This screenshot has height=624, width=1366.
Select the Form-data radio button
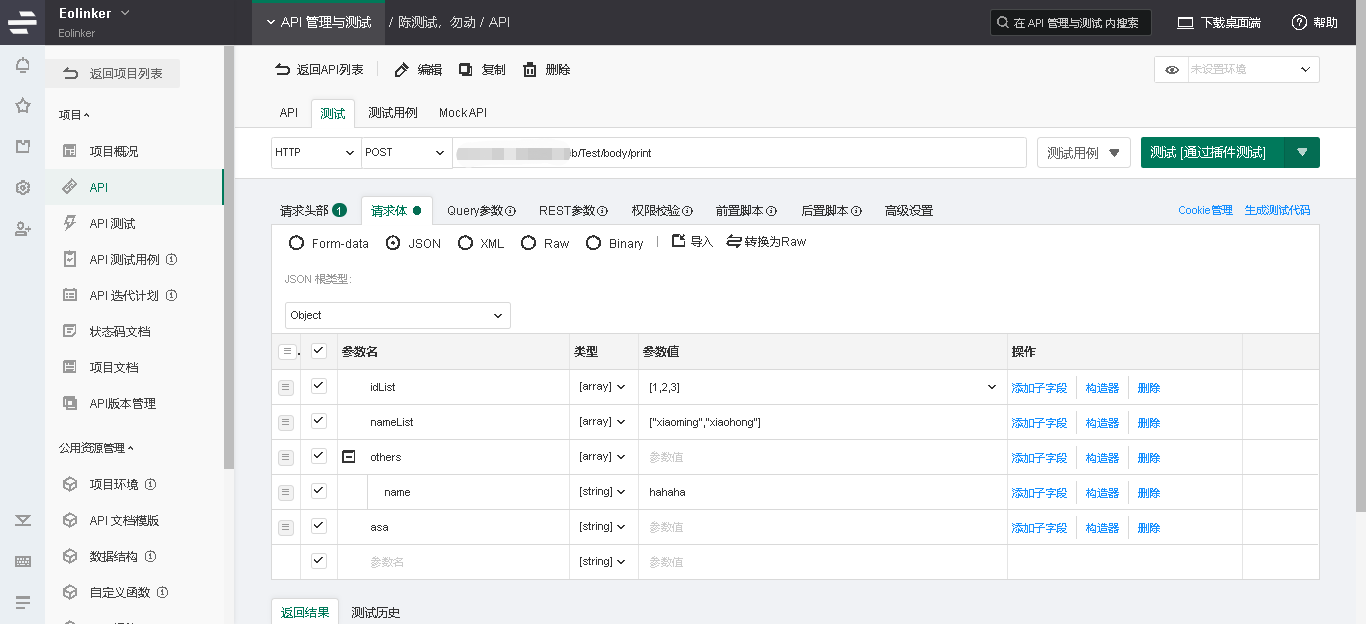tap(296, 243)
